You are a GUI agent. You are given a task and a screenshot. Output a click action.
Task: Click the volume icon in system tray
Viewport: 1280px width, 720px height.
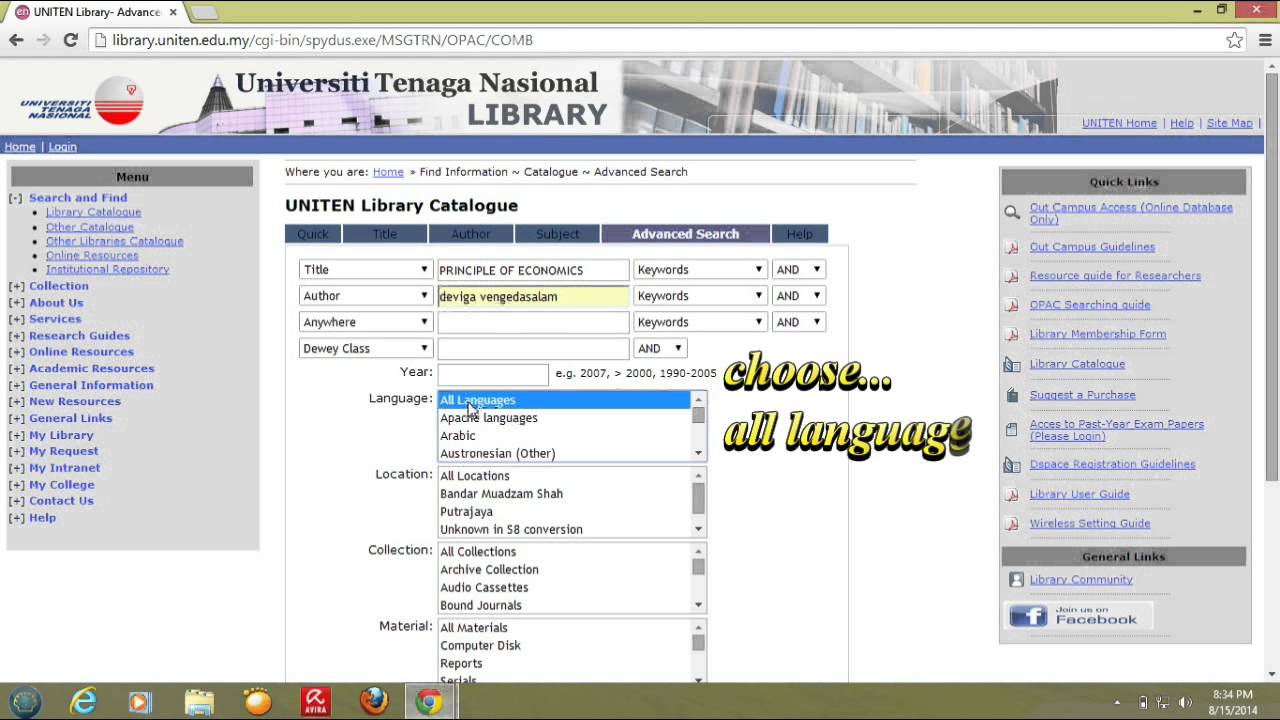coord(1186,702)
